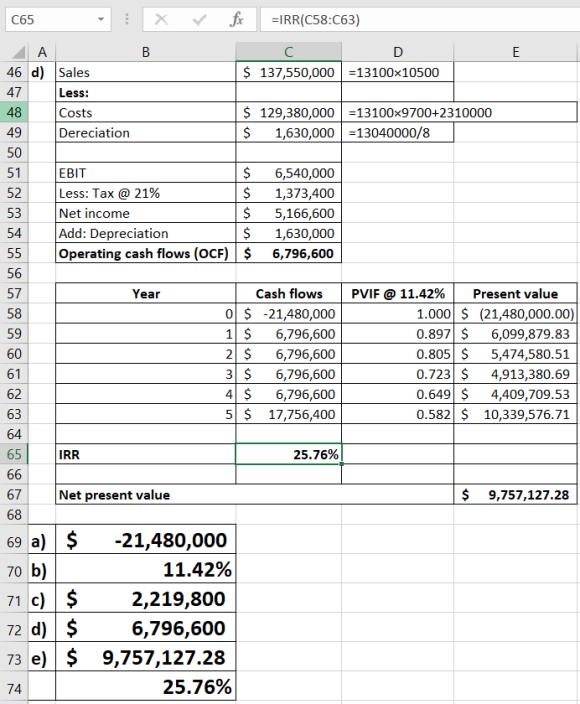Click the Operating cash flows (OCF) label
The height and width of the screenshot is (704, 580).
[x=145, y=254]
